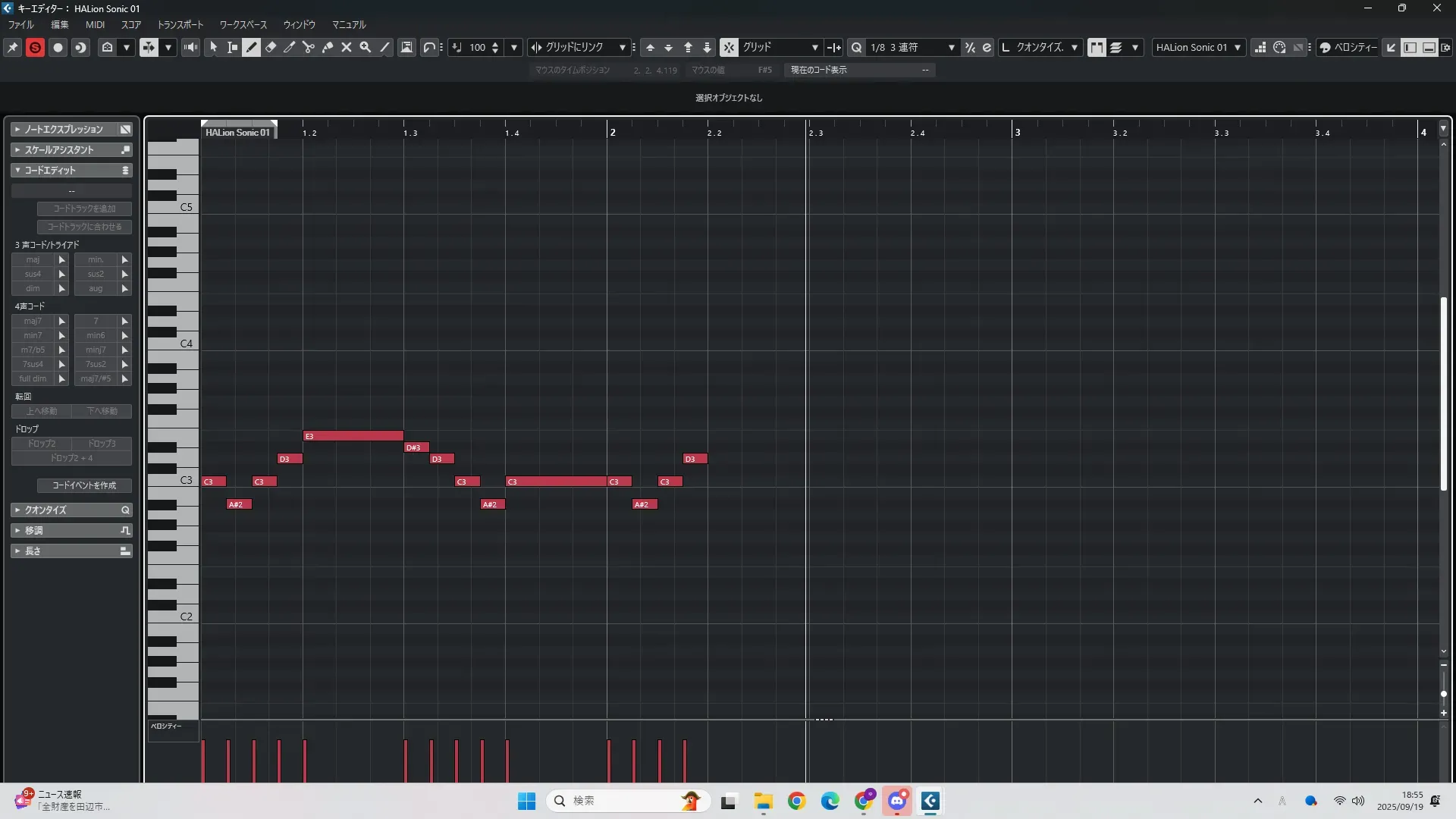Open the トランスポート menu
The image size is (1456, 819).
pyautogui.click(x=180, y=25)
